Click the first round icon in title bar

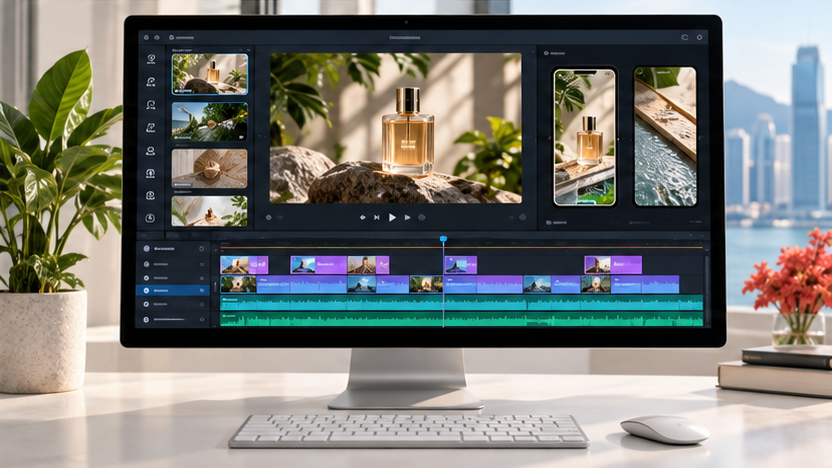(x=146, y=38)
